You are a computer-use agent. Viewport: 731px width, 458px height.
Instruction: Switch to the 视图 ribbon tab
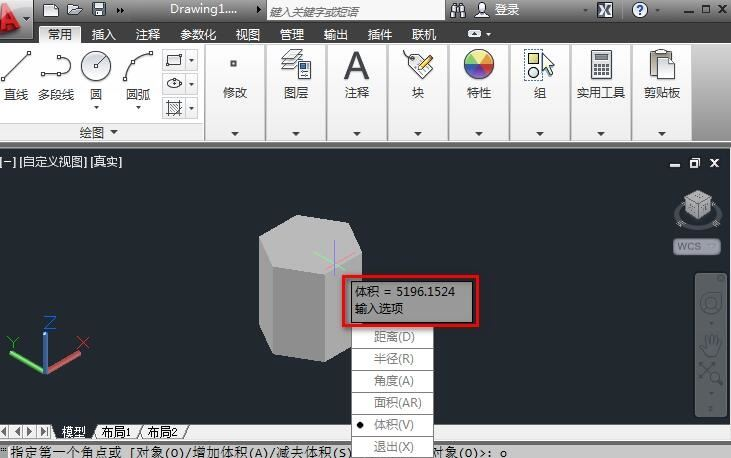click(x=248, y=35)
